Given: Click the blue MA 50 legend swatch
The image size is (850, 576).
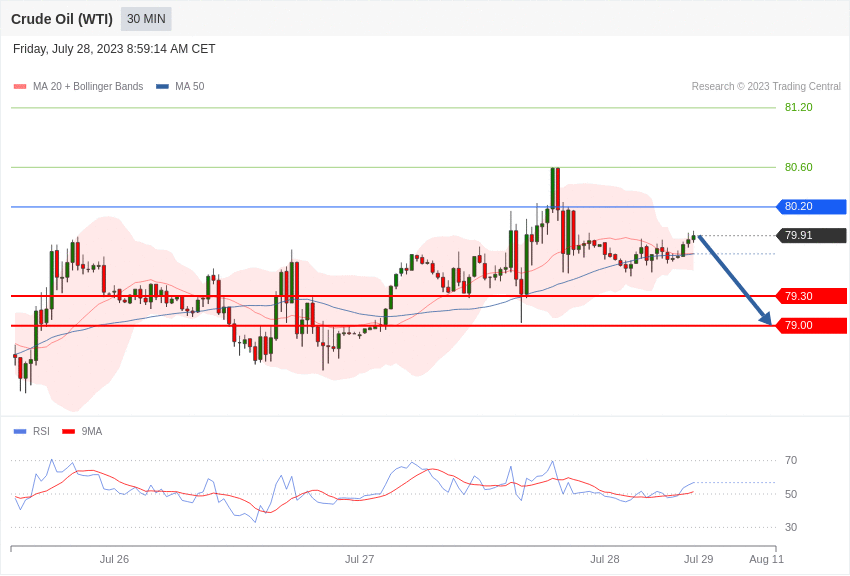Looking at the screenshot, I should click(162, 86).
